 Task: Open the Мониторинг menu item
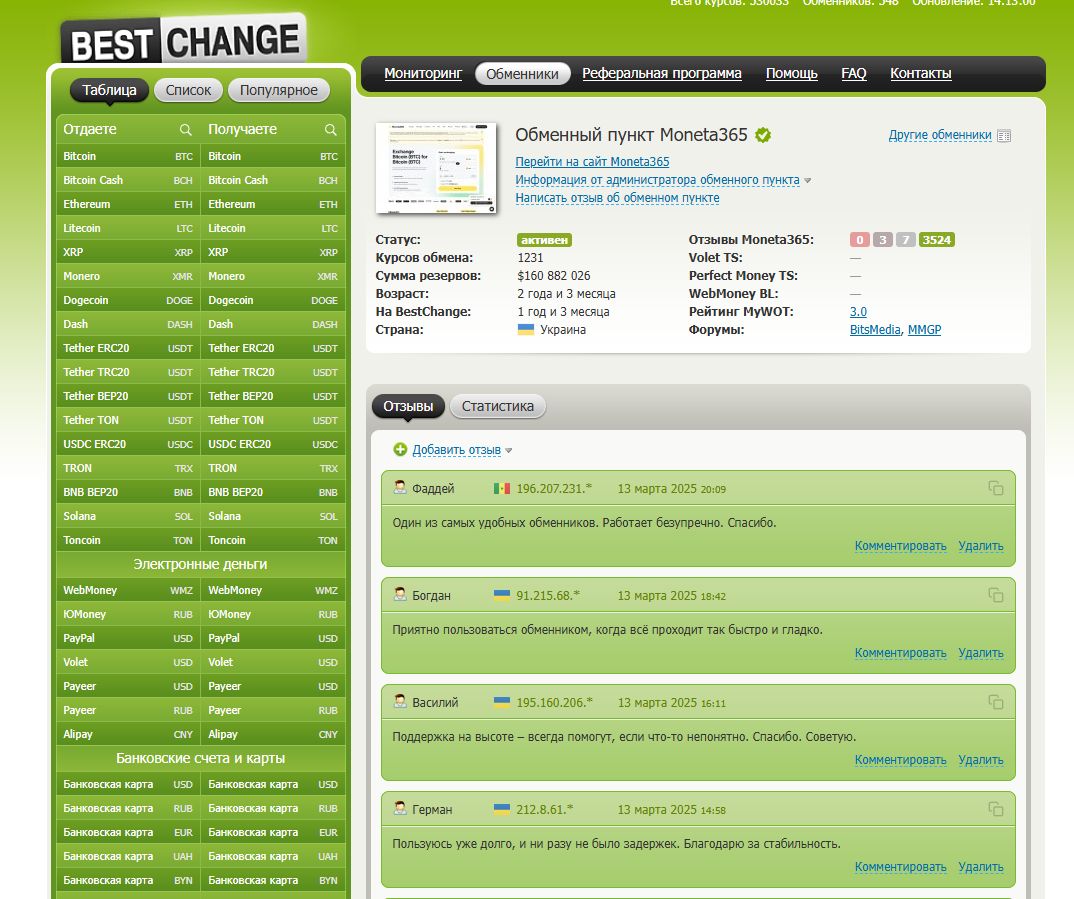(423, 73)
